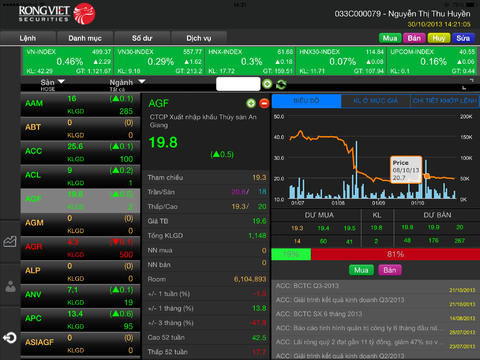This screenshot has width=480, height=360.
Task: Open the Danh mục menu
Action: pyautogui.click(x=85, y=38)
